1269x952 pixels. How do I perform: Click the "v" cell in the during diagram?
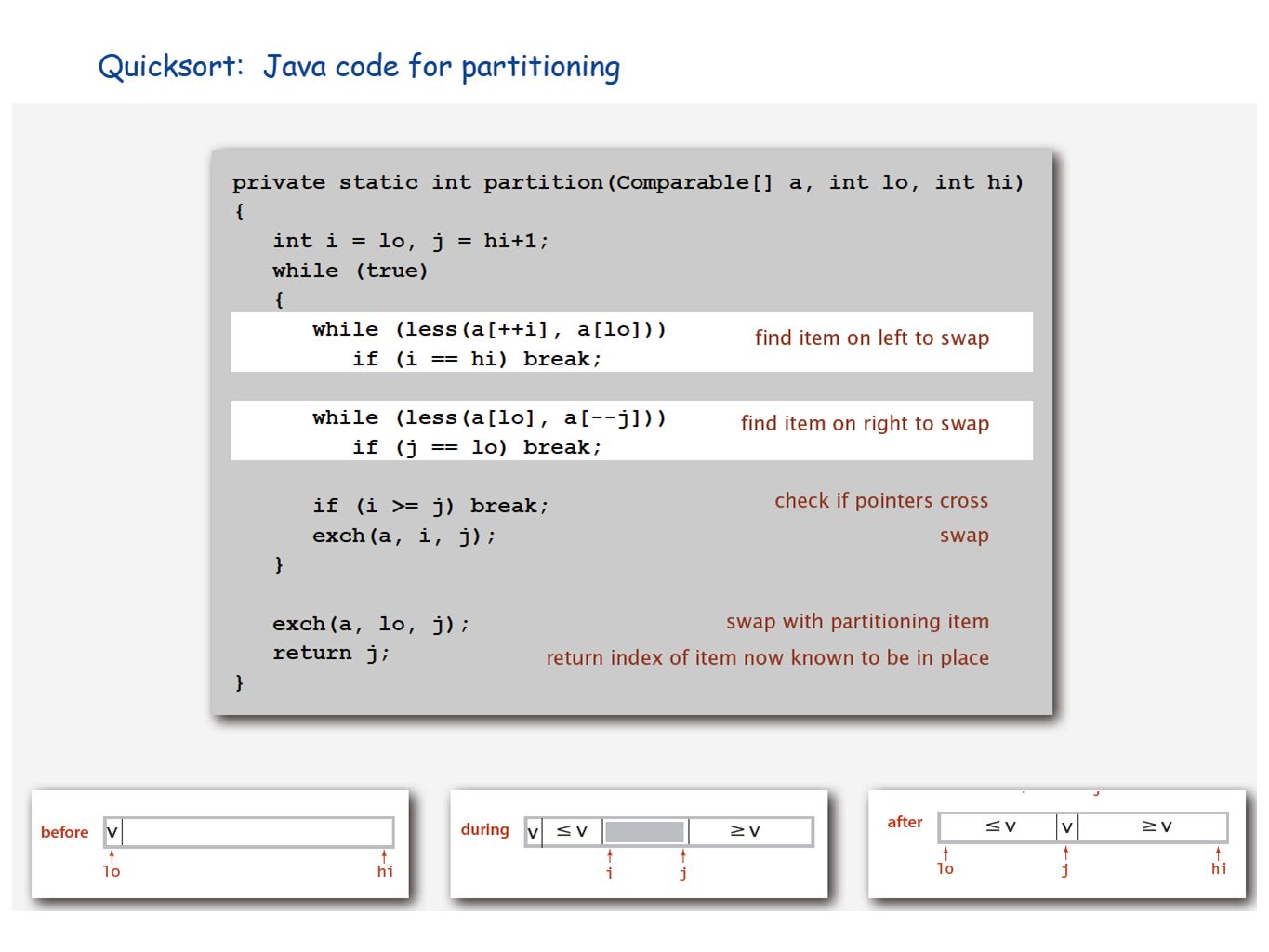click(533, 832)
